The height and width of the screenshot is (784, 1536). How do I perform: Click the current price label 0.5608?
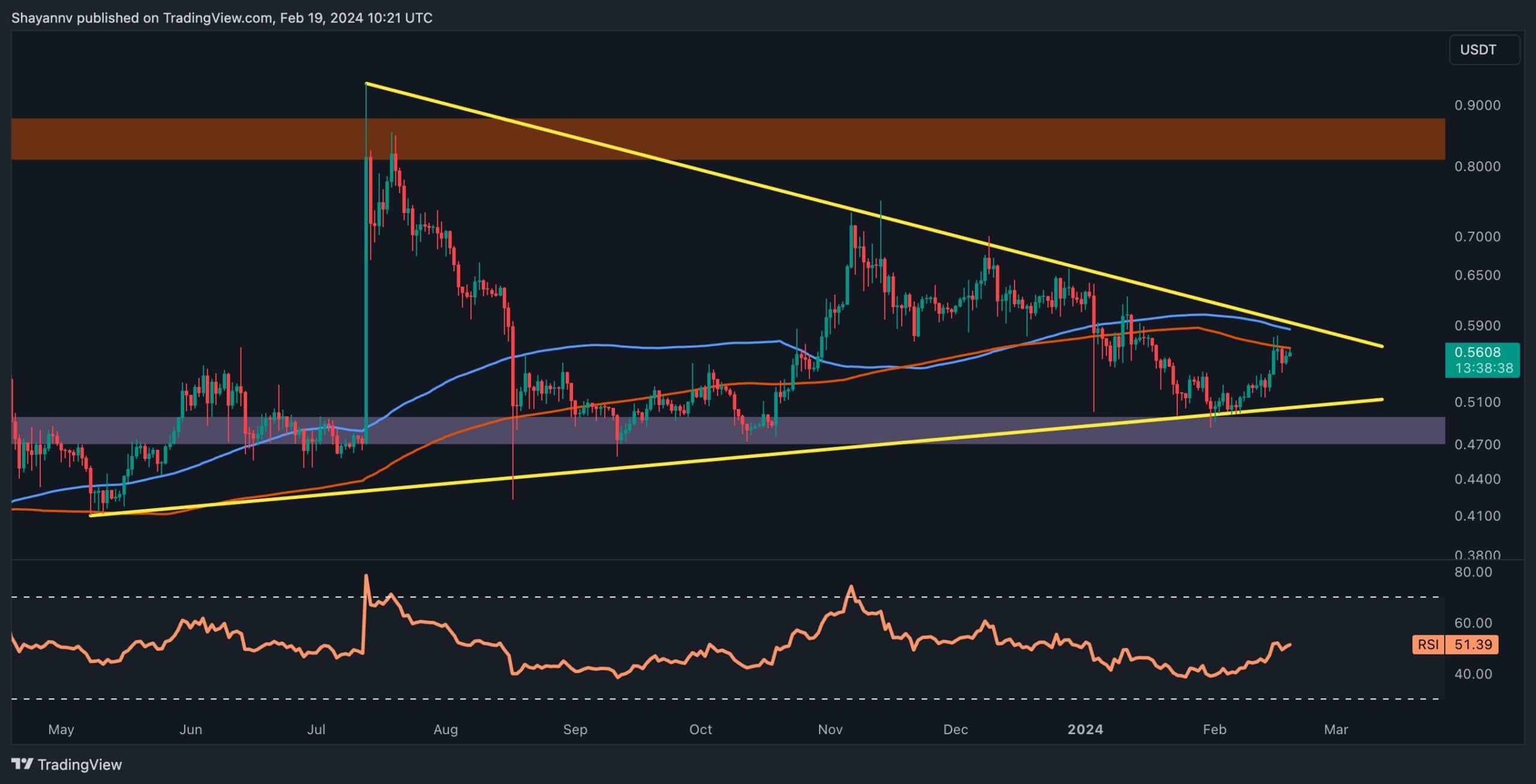[1481, 352]
